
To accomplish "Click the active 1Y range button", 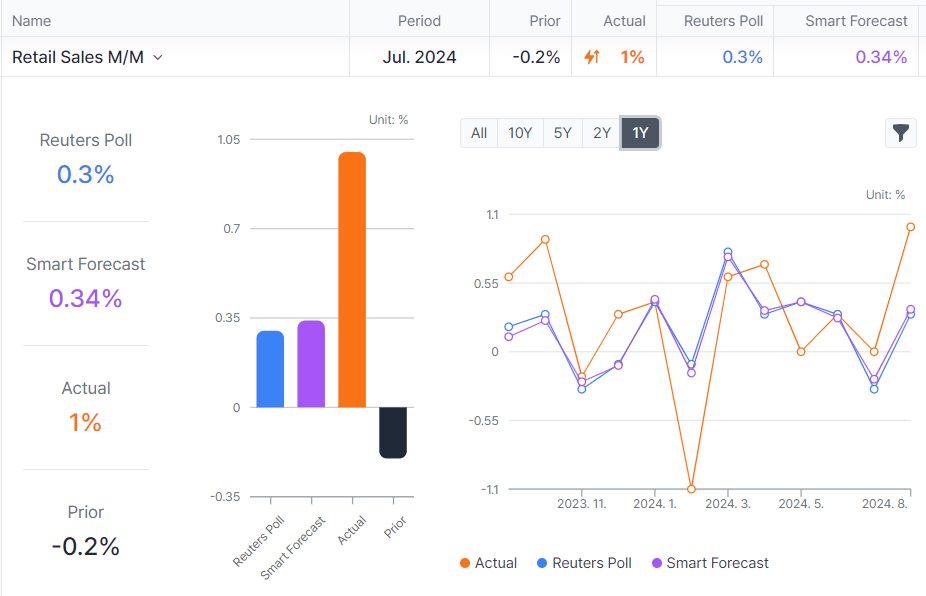I will 640,133.
